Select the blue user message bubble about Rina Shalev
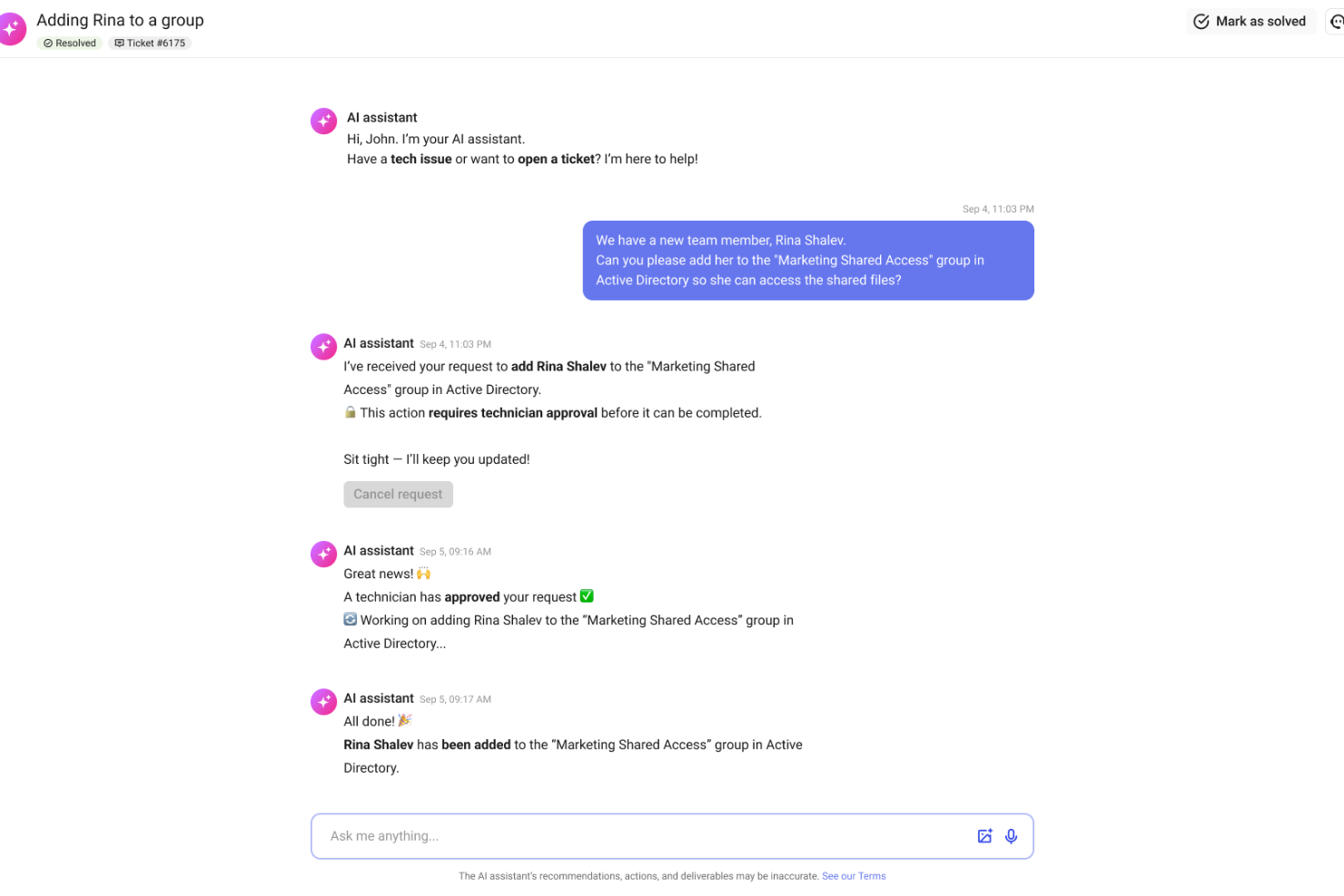This screenshot has width=1344, height=896. [x=808, y=260]
